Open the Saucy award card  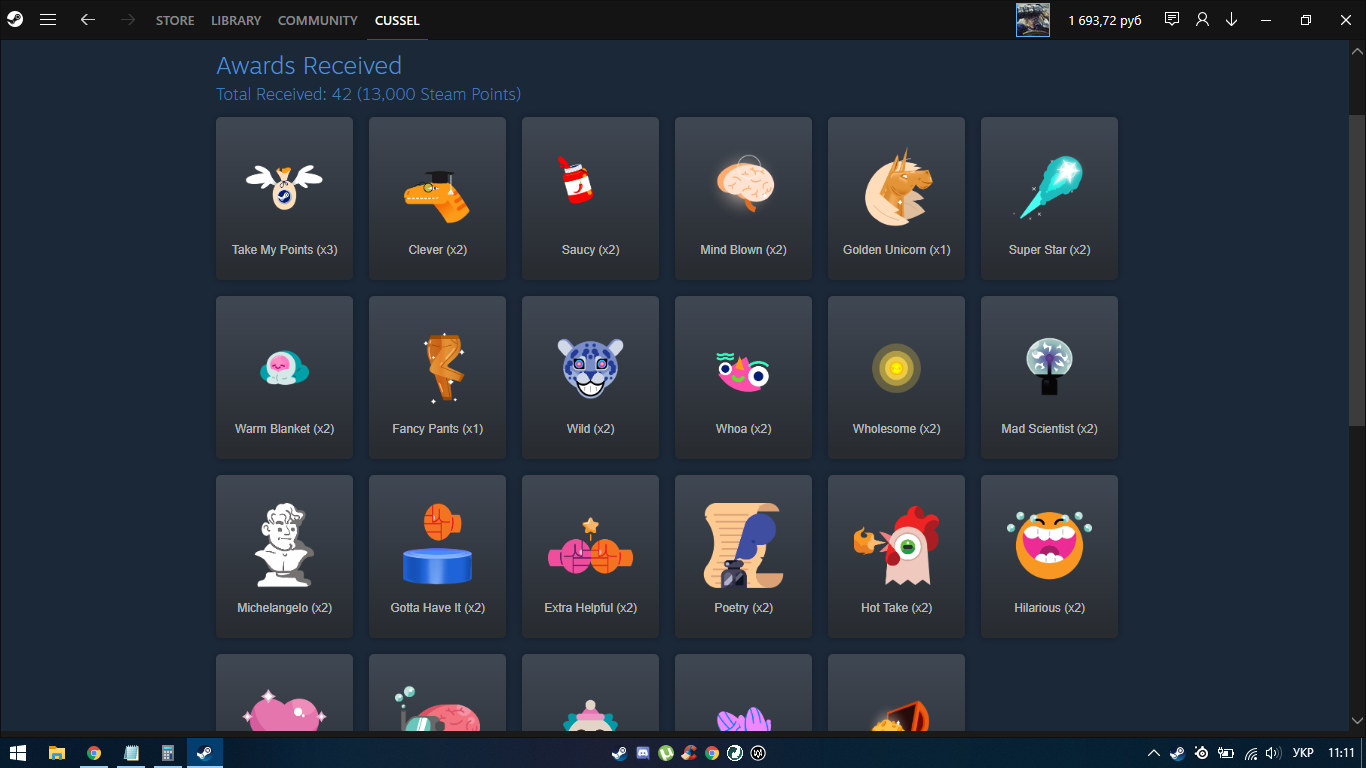coord(590,198)
